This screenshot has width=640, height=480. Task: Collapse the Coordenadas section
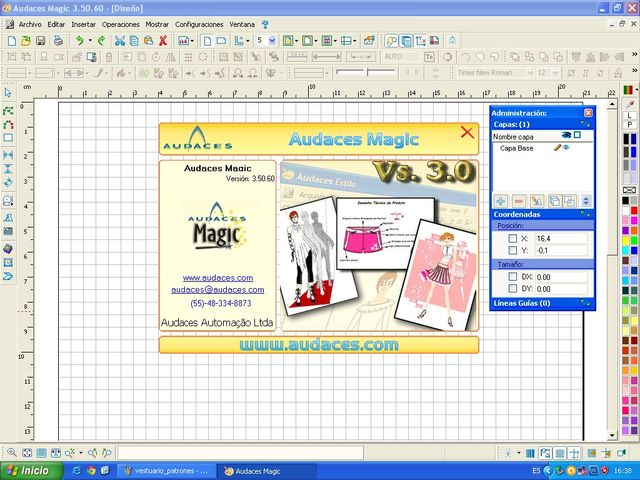tap(585, 214)
